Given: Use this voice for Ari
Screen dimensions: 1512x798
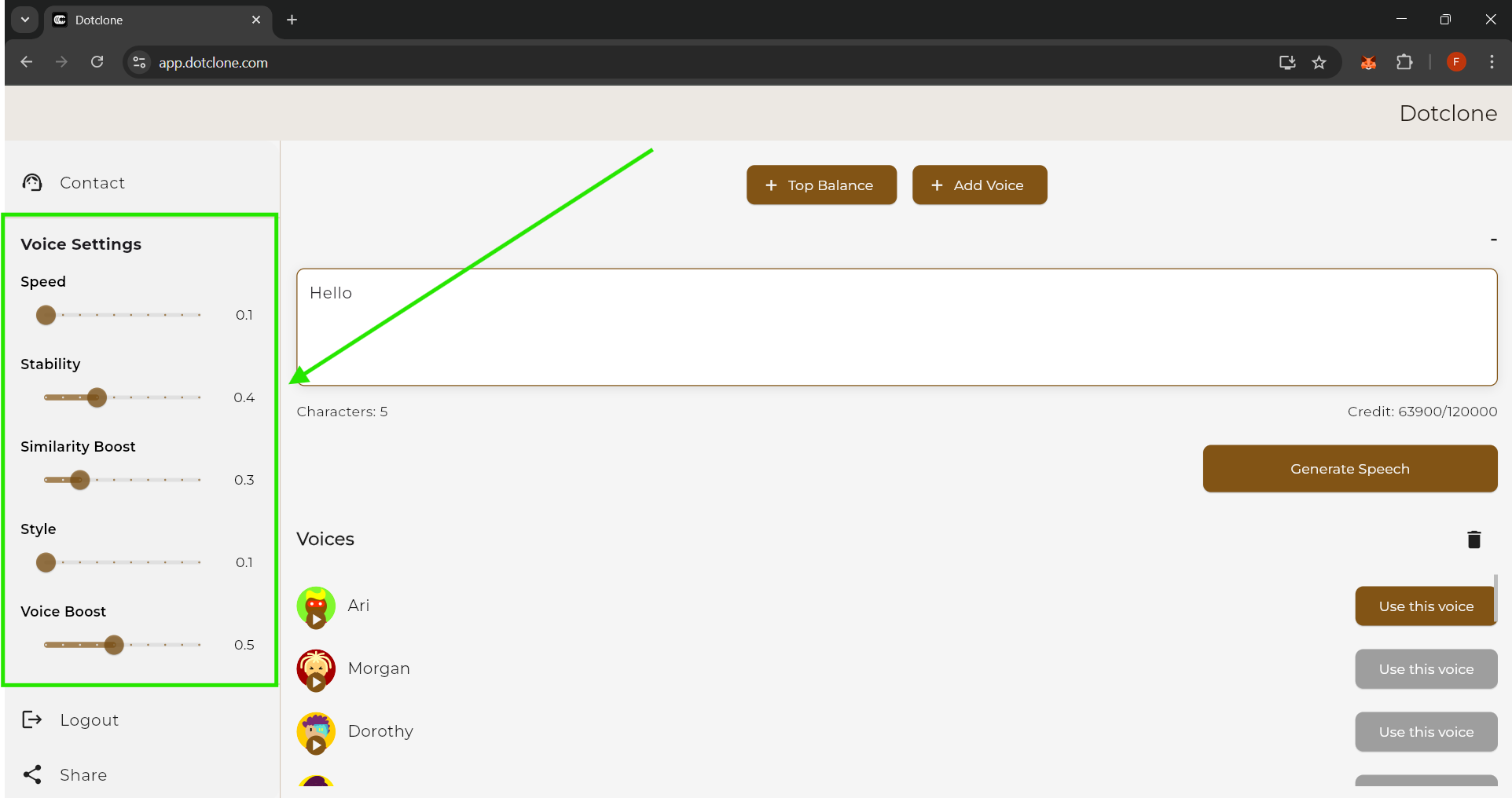Looking at the screenshot, I should coord(1426,606).
